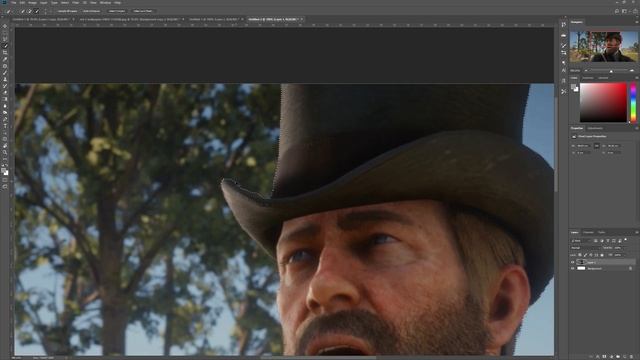Click Create new adjustment layer icon
The image size is (640, 360).
click(611, 357)
